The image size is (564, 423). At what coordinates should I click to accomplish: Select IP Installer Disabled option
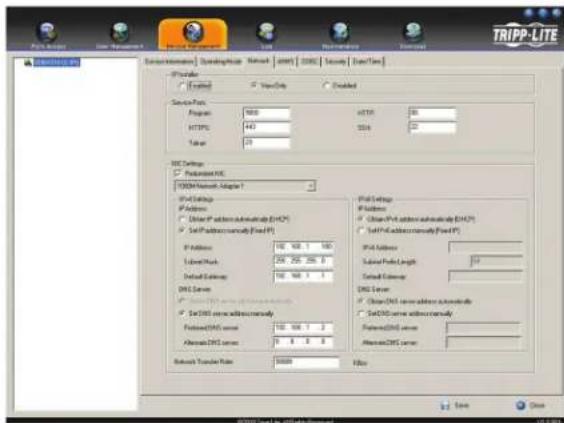[326, 86]
